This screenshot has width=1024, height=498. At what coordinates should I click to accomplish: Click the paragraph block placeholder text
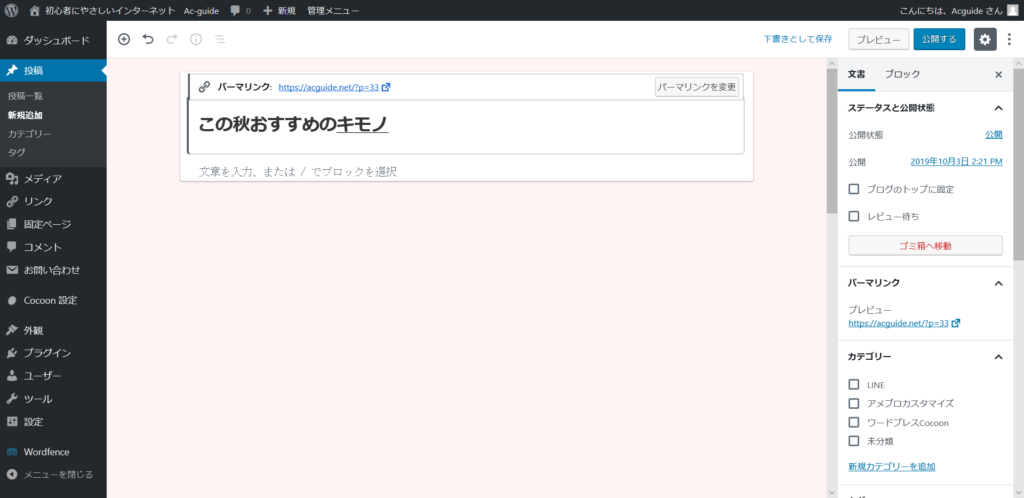(x=298, y=172)
